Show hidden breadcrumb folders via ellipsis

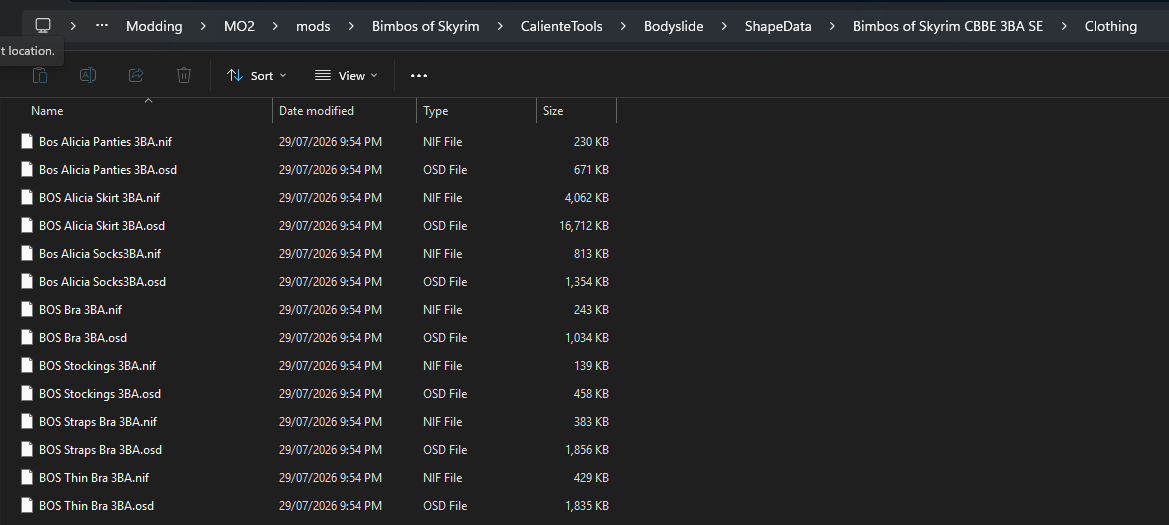pyautogui.click(x=102, y=25)
